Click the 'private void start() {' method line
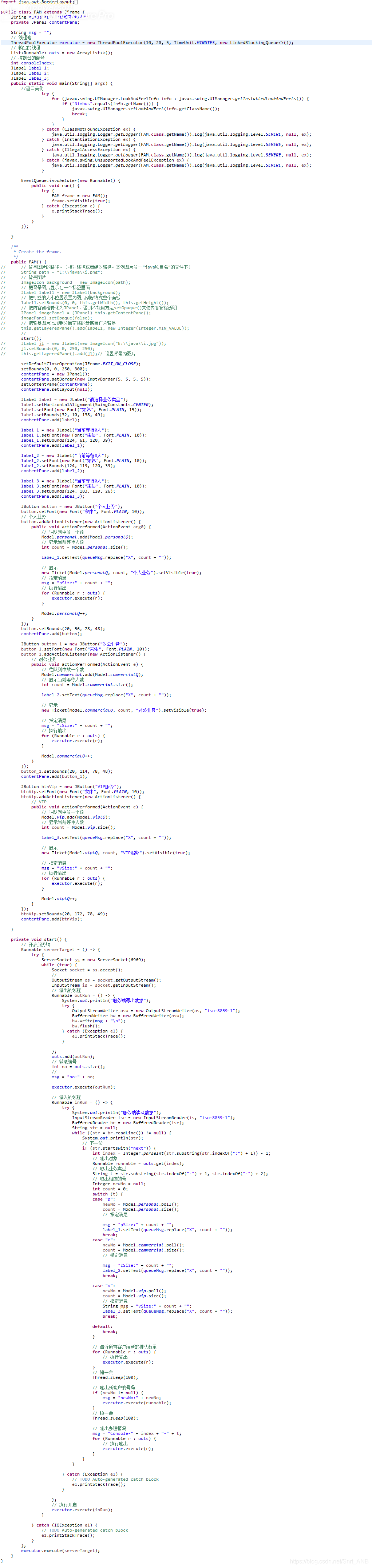372x1568 pixels. 39,939
